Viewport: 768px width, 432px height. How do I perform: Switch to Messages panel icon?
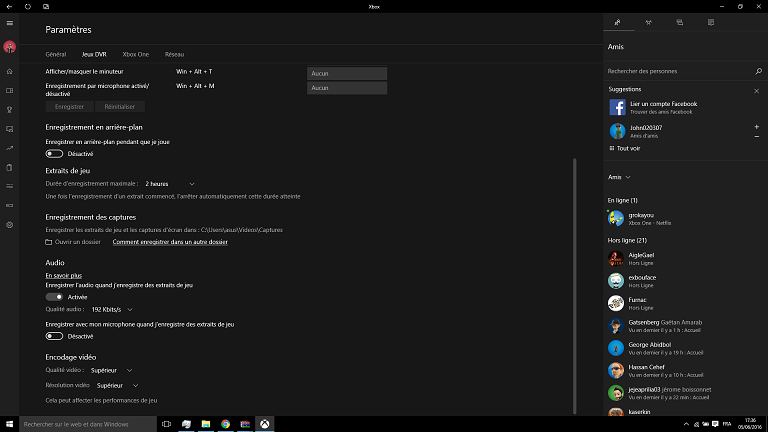pyautogui.click(x=680, y=23)
